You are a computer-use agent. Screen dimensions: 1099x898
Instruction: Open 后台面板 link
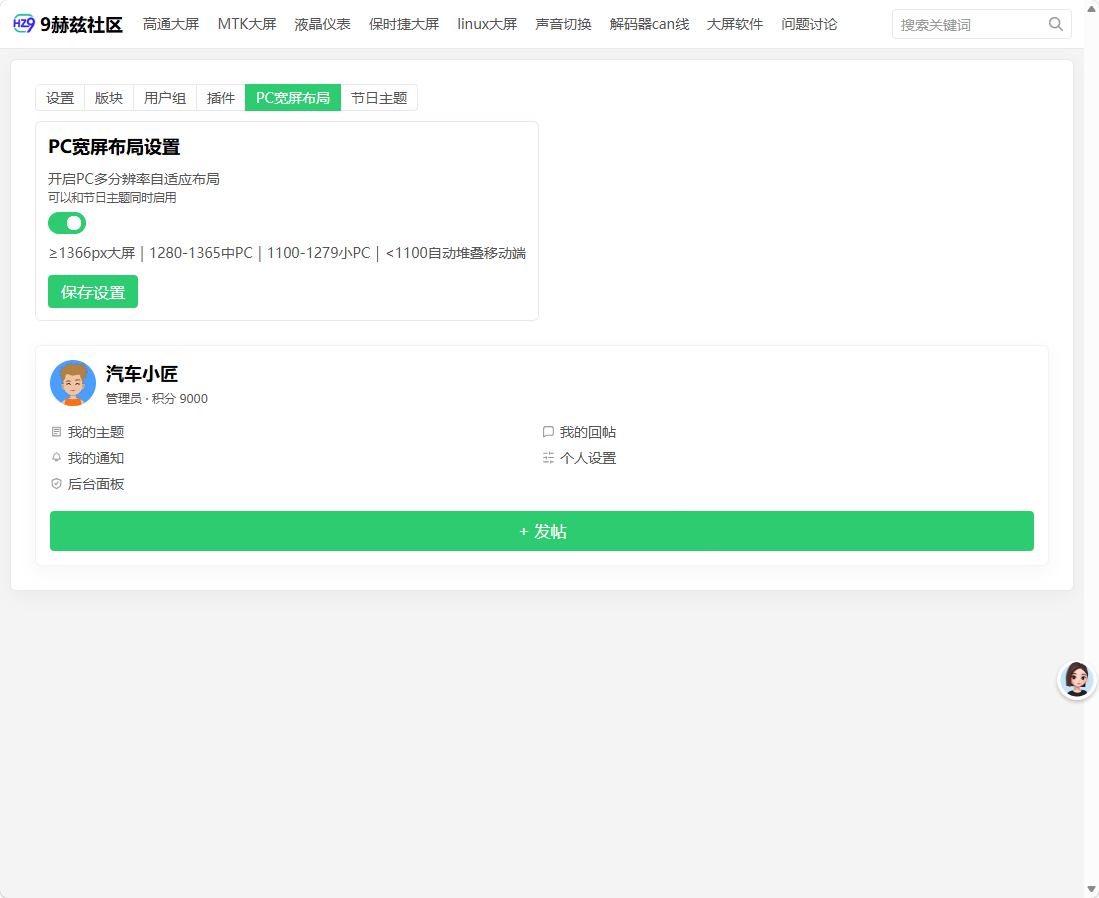click(x=96, y=484)
